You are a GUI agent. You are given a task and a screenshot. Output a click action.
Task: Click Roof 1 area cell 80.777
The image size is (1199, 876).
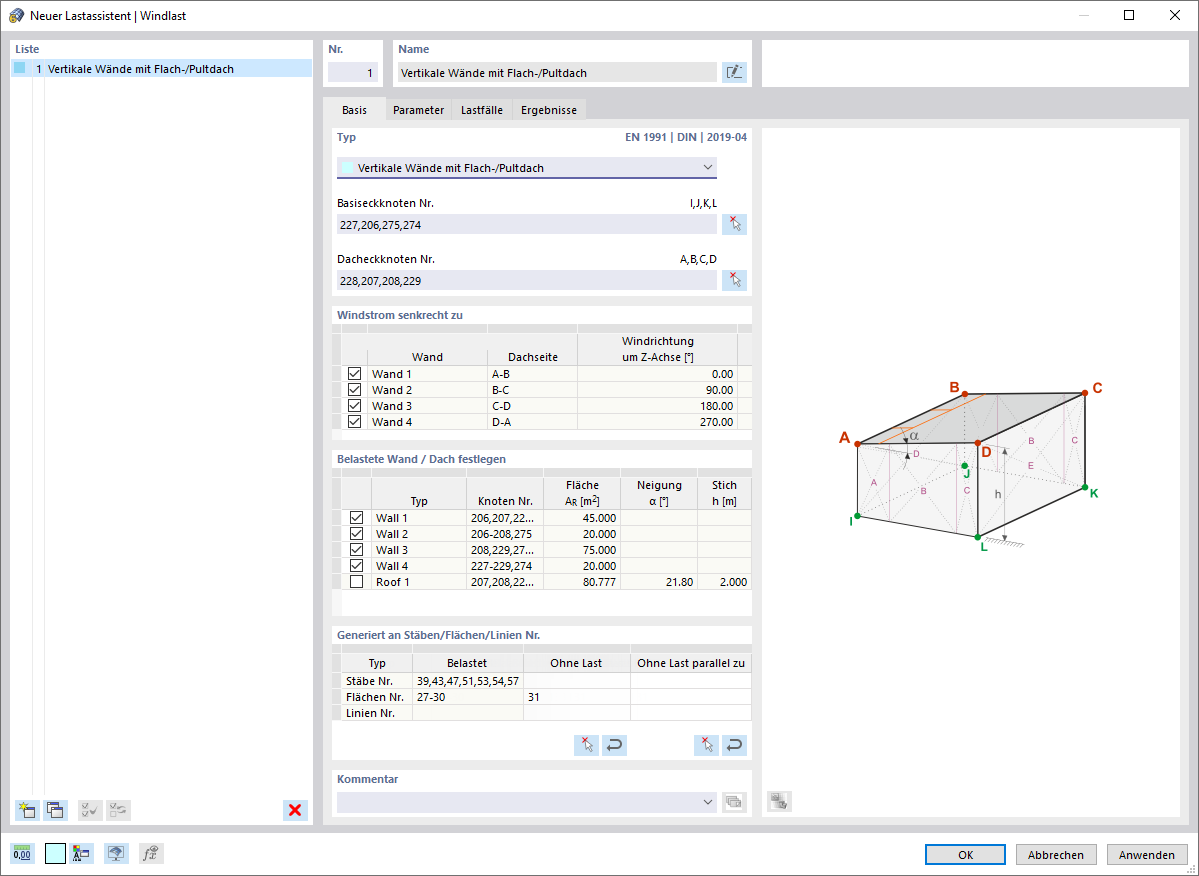(x=582, y=582)
